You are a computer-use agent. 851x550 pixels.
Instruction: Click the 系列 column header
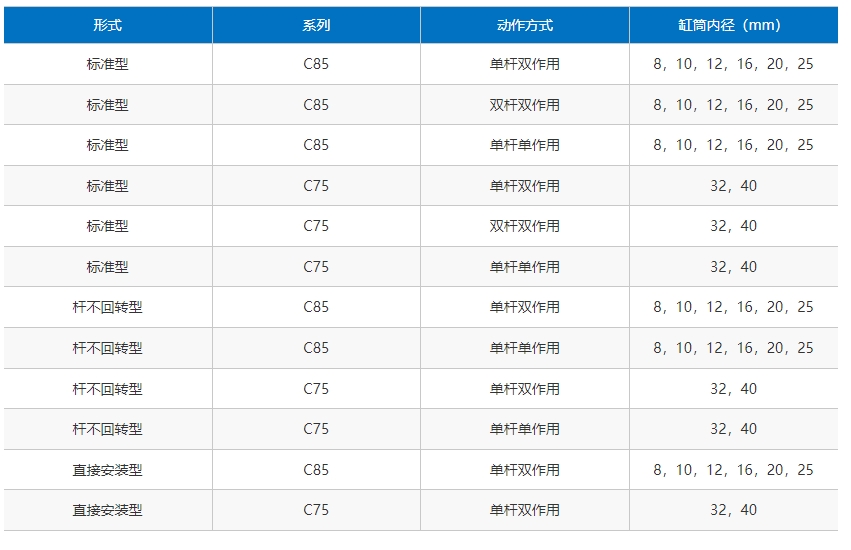tap(316, 26)
